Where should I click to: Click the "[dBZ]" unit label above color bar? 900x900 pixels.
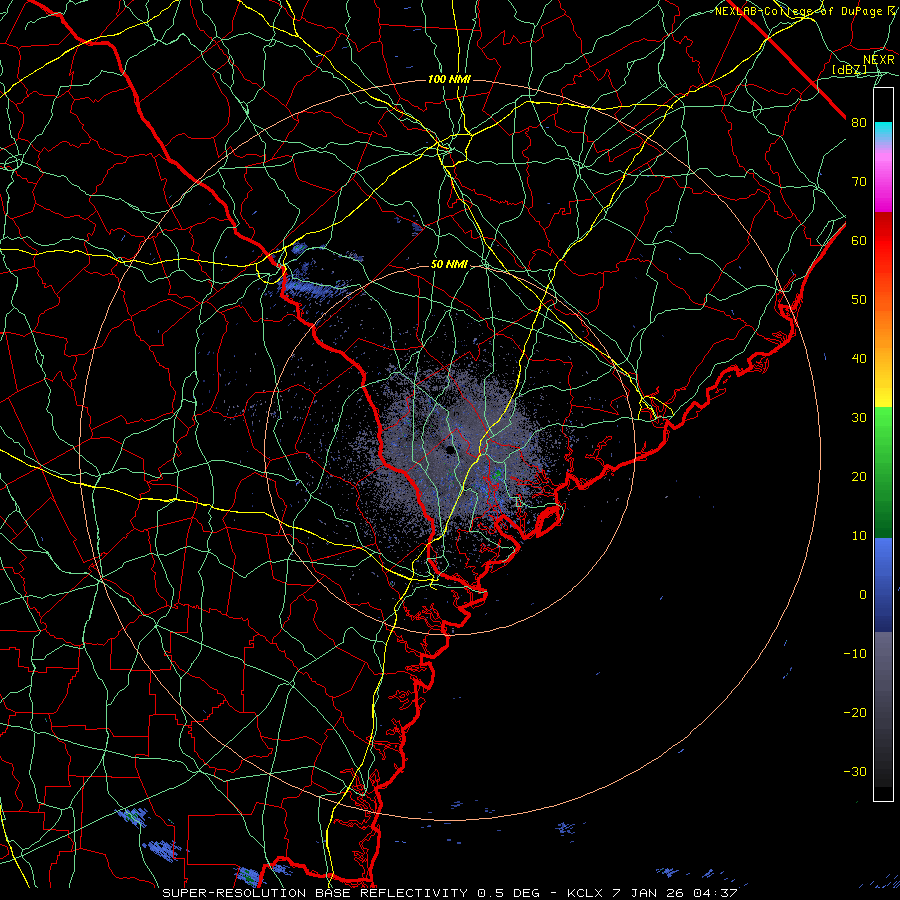(x=849, y=70)
